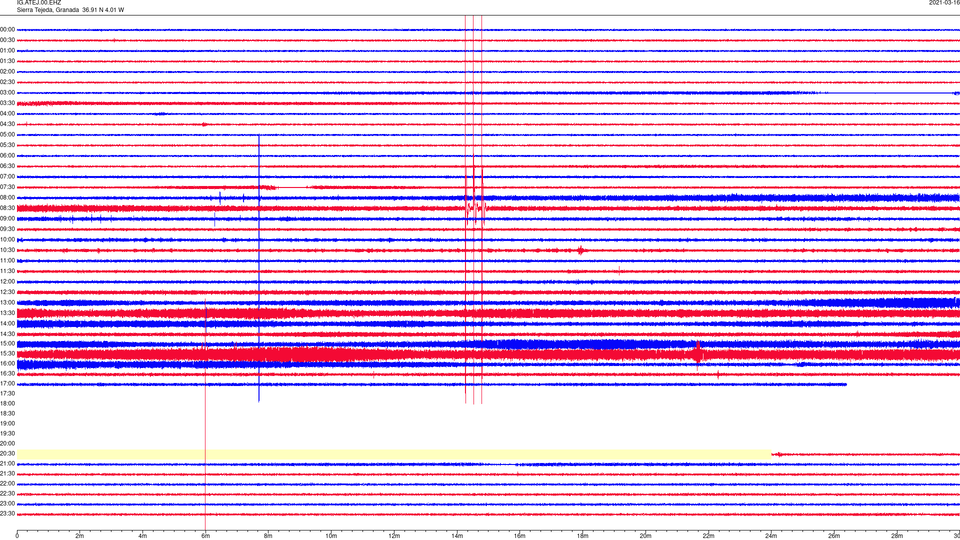This screenshot has width=960, height=540.
Task: Select the 08:30 row time label
Action: [7, 208]
